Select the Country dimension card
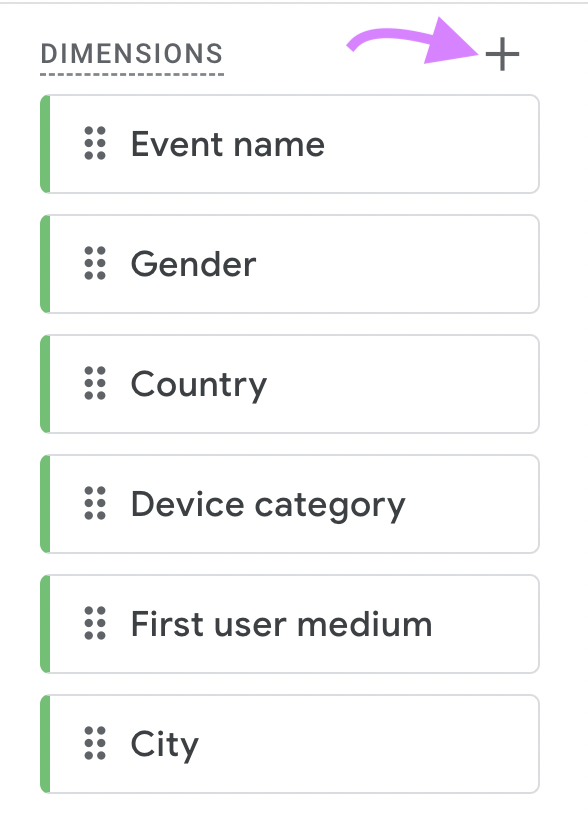 [290, 384]
